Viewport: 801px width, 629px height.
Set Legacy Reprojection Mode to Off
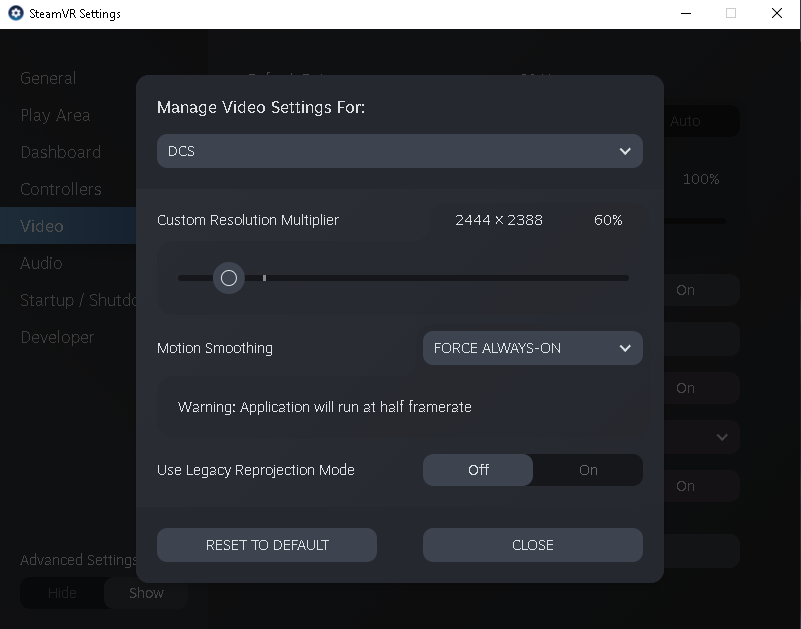point(478,470)
